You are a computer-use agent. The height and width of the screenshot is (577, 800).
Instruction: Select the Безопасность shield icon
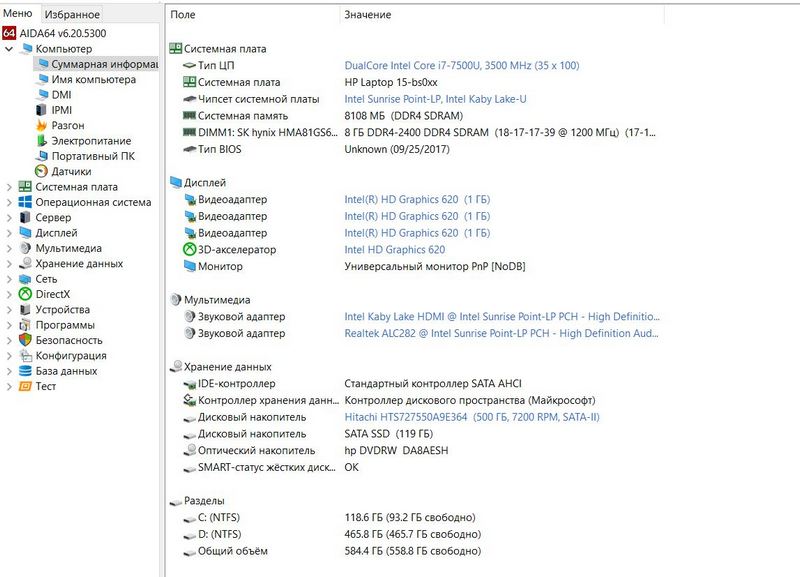[x=25, y=340]
